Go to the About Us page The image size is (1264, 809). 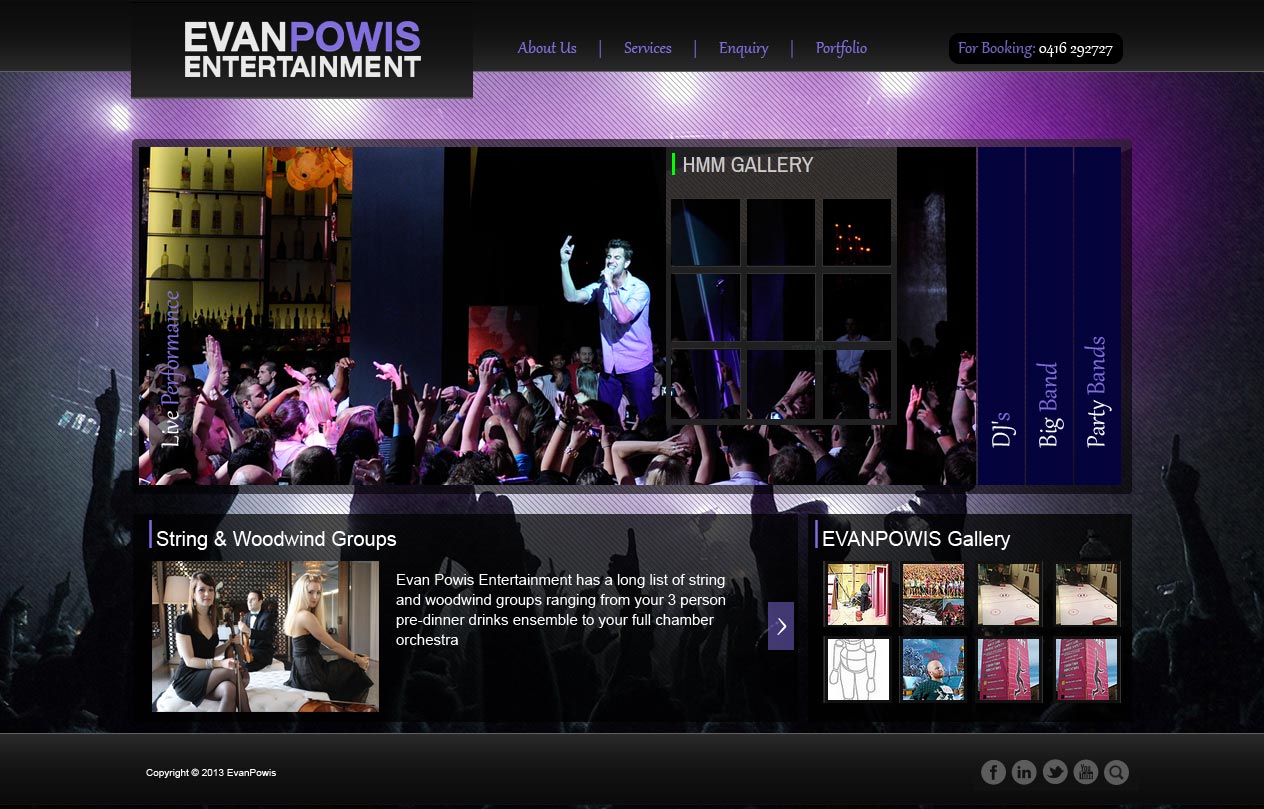(547, 48)
